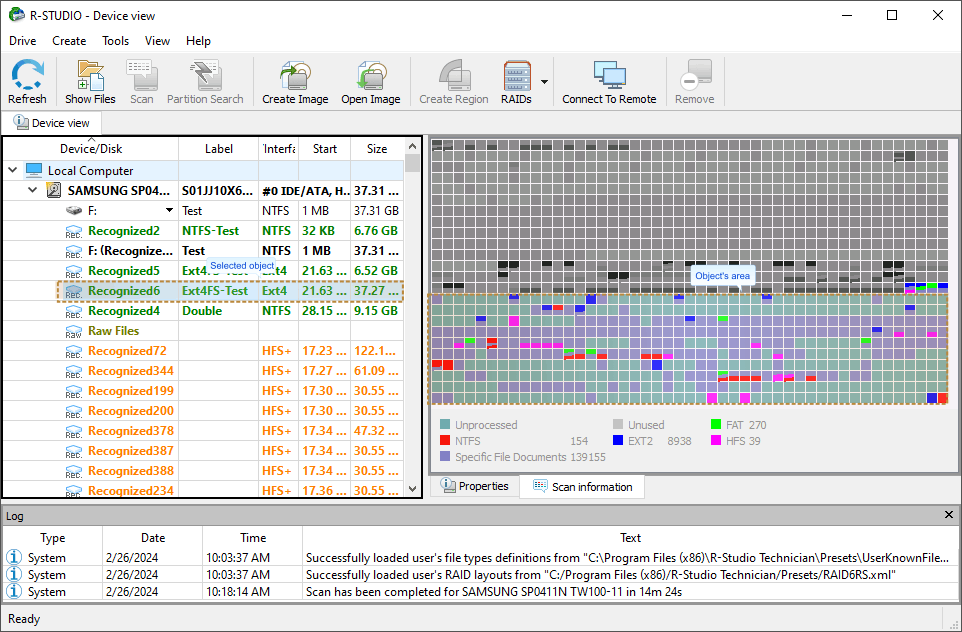962x632 pixels.
Task: Sort by the Device/Disk column header
Action: click(x=91, y=149)
